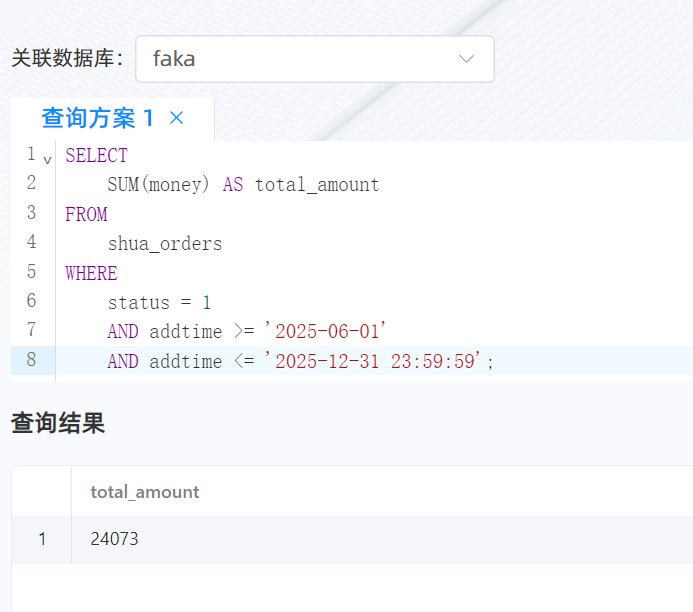
Task: Click the dropdown chevron arrow beside faka
Action: coord(466,59)
